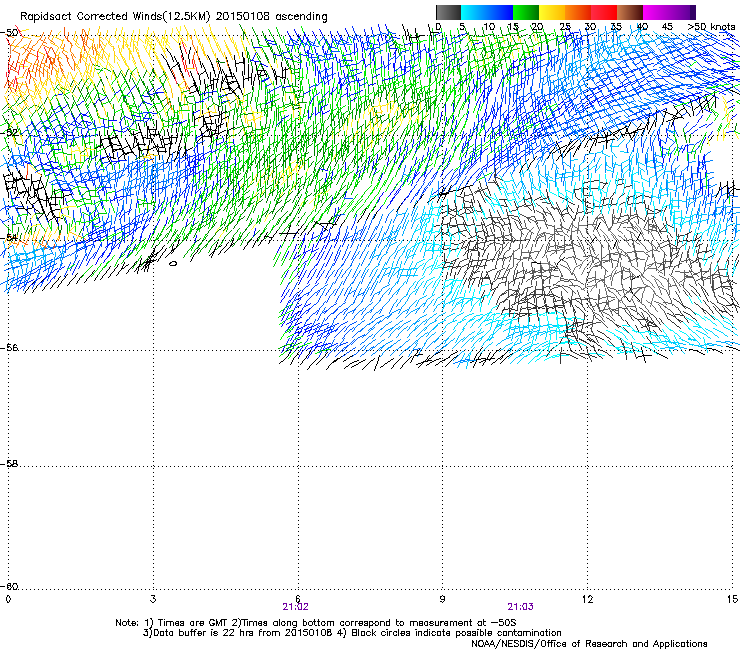The image size is (740, 650).
Task: Click the longitude "9" axis label
Action: pos(442,599)
